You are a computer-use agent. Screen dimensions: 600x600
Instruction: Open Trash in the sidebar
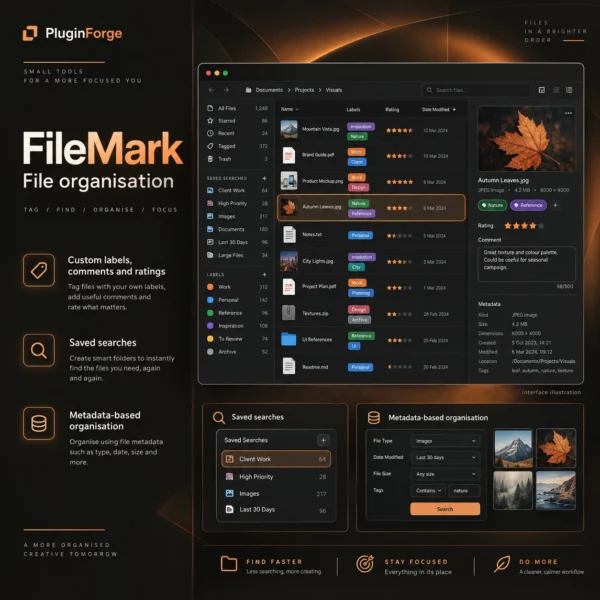coord(237,159)
